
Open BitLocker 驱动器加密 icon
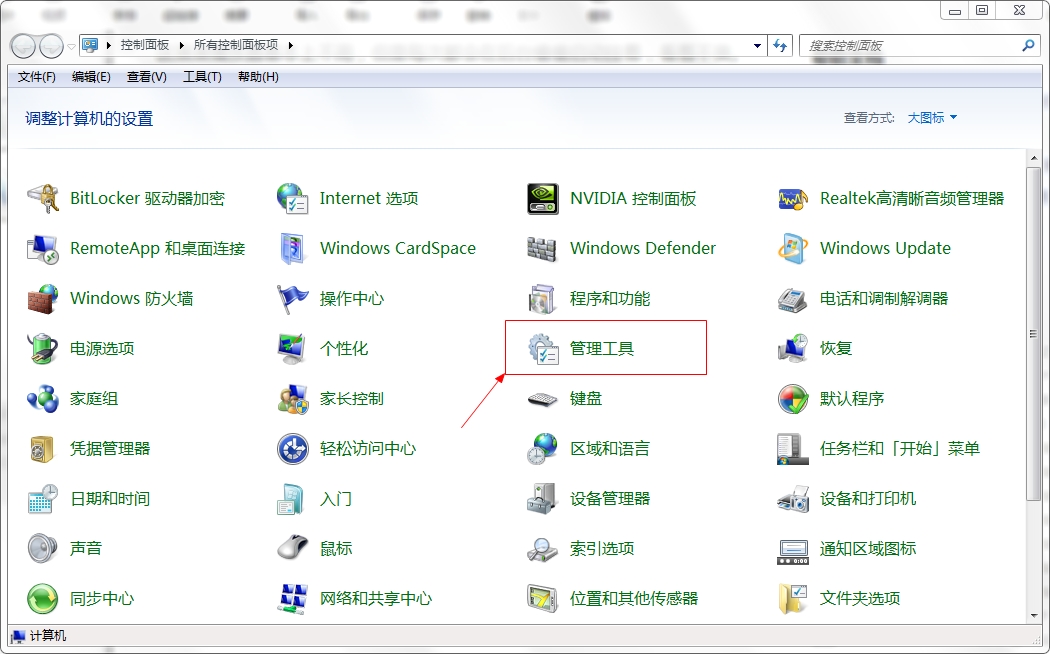pyautogui.click(x=43, y=198)
